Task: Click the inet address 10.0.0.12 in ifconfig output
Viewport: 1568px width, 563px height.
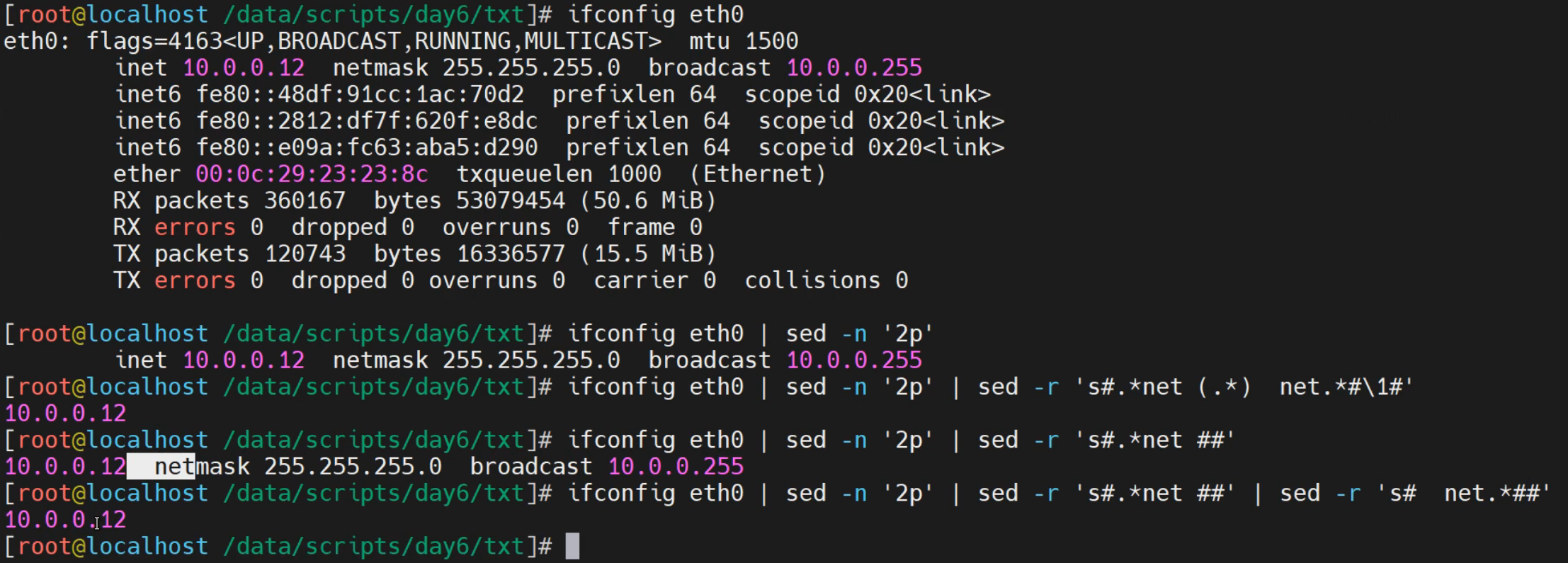Action: point(244,68)
